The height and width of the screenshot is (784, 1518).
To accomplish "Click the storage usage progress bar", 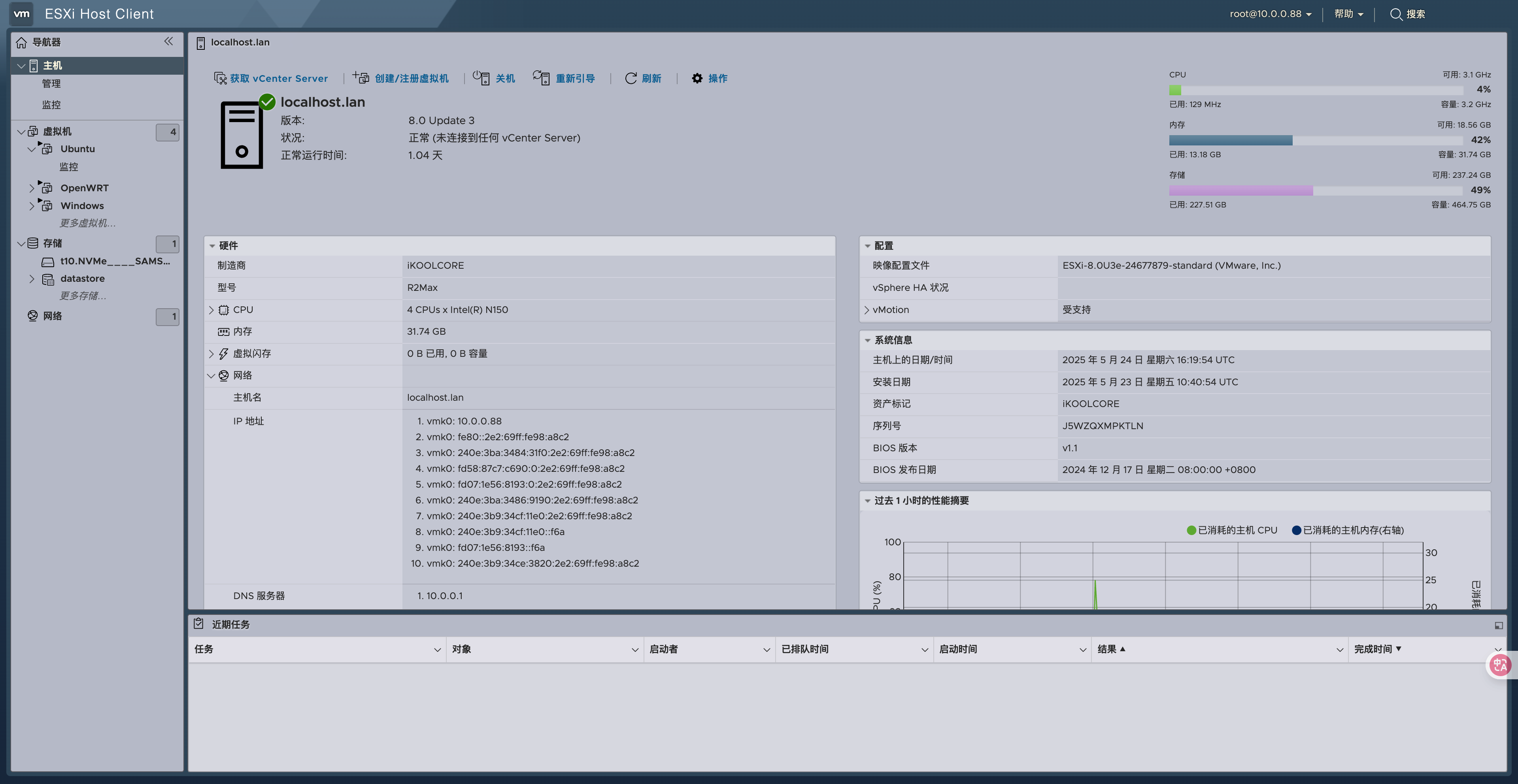I will coord(1316,190).
